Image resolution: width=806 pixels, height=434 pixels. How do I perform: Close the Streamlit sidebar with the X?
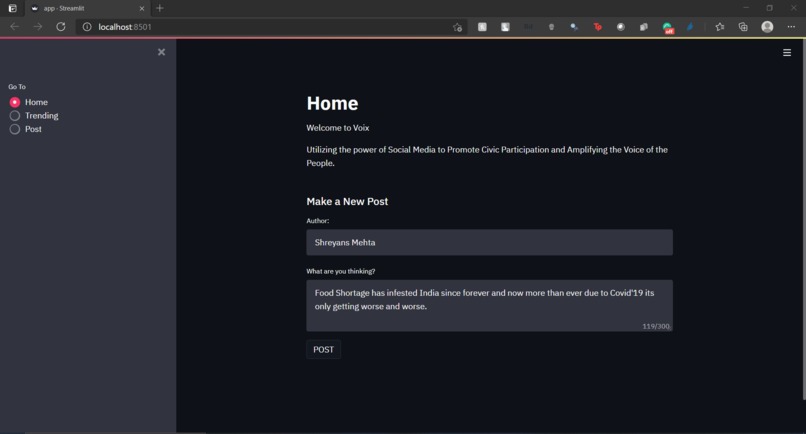(x=161, y=52)
